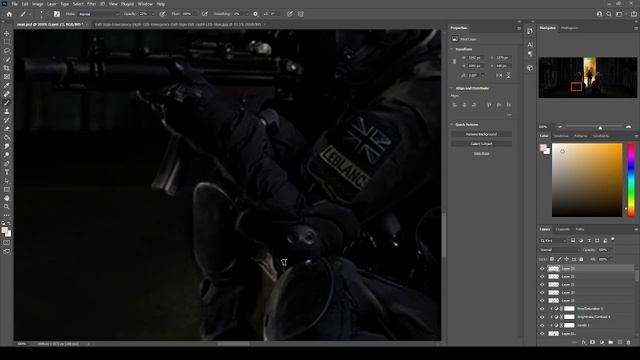Image resolution: width=640 pixels, height=360 pixels.
Task: Open the Opacity dropdown arrow in options bar
Action: 153,14
